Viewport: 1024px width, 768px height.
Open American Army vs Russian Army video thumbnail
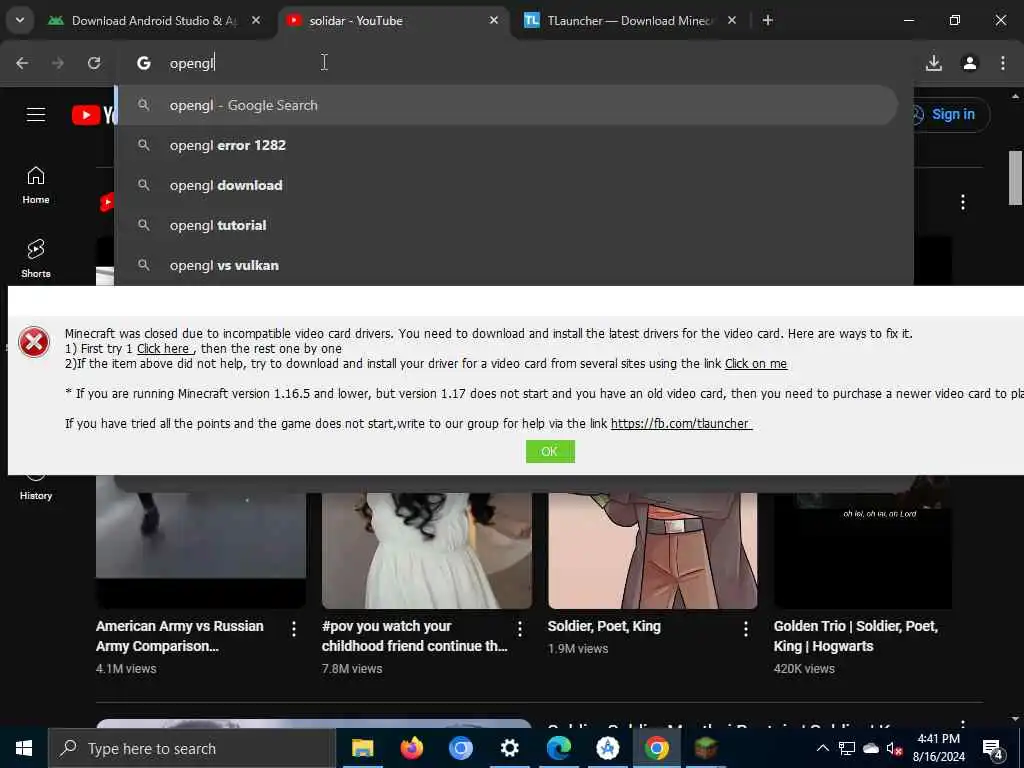click(x=200, y=541)
